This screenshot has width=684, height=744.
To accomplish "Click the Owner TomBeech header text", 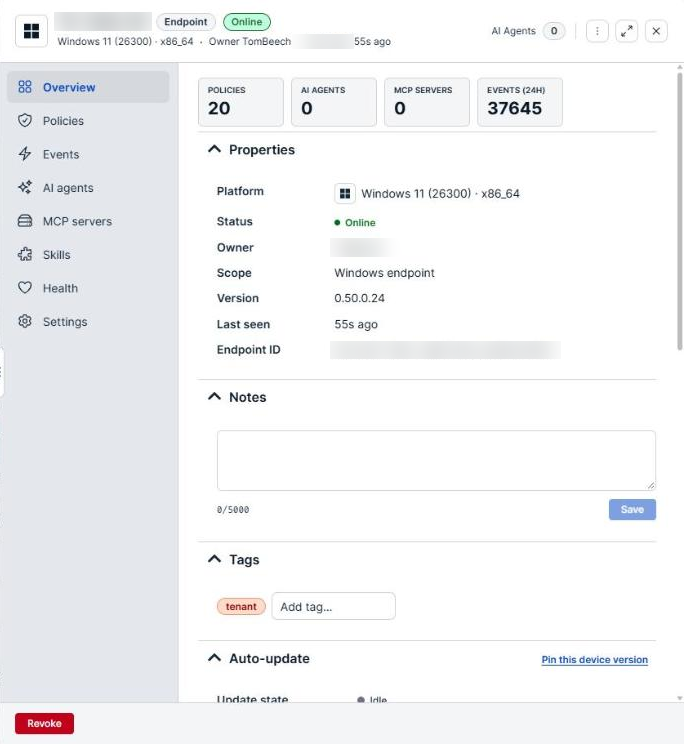I will pos(250,41).
